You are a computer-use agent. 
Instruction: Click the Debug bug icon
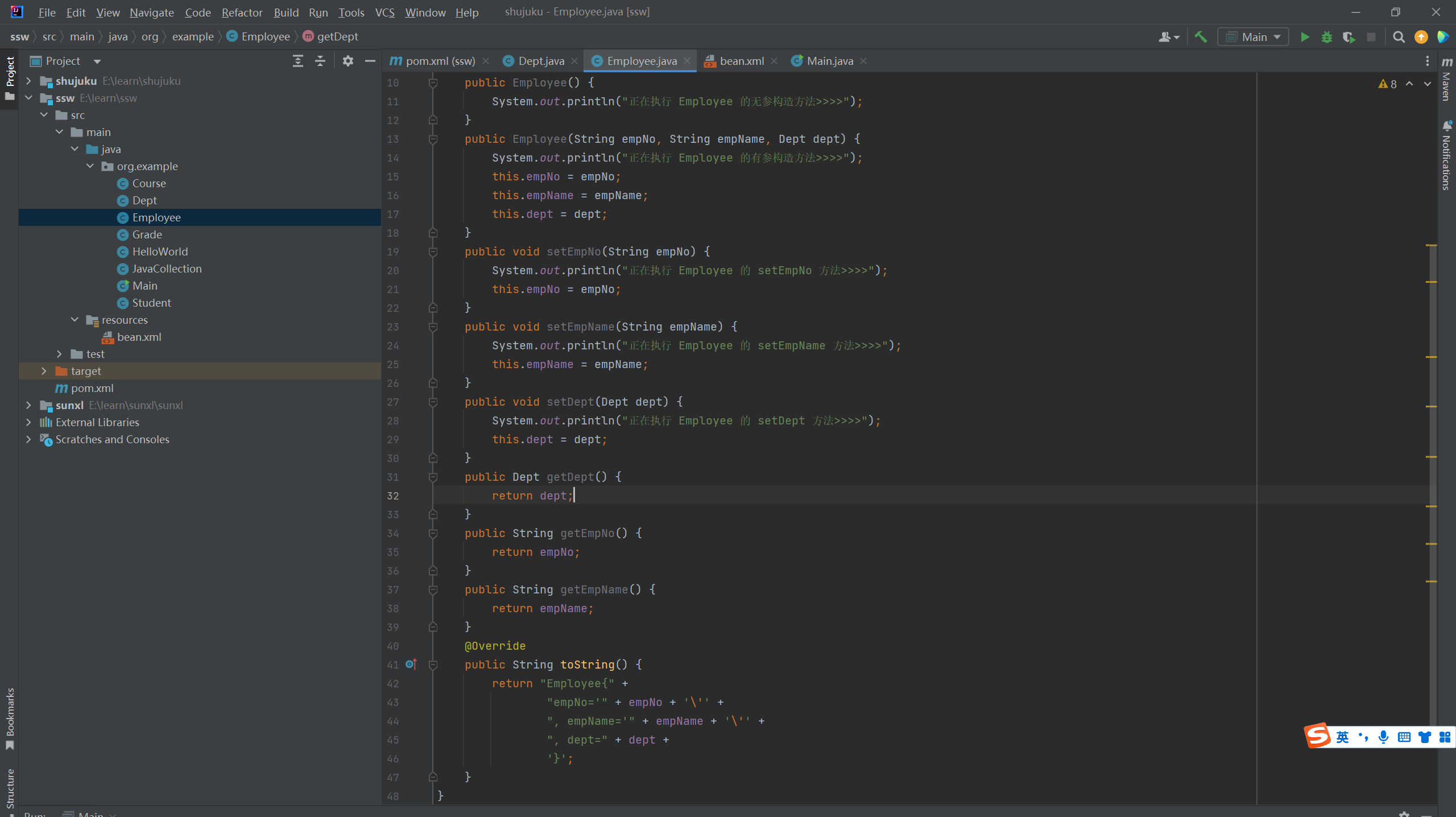point(1326,37)
